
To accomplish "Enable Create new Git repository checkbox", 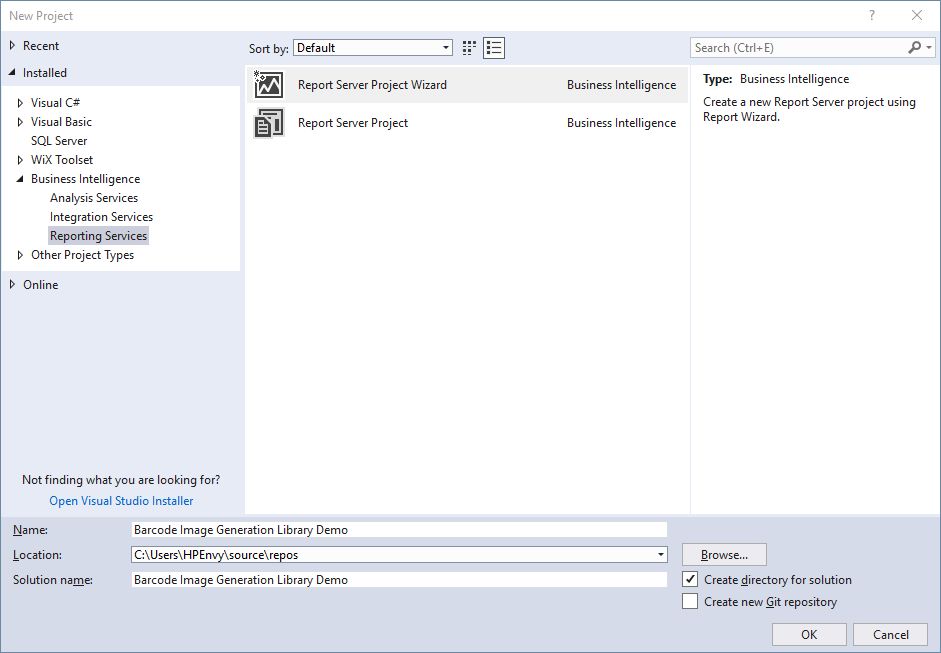I will [x=690, y=601].
